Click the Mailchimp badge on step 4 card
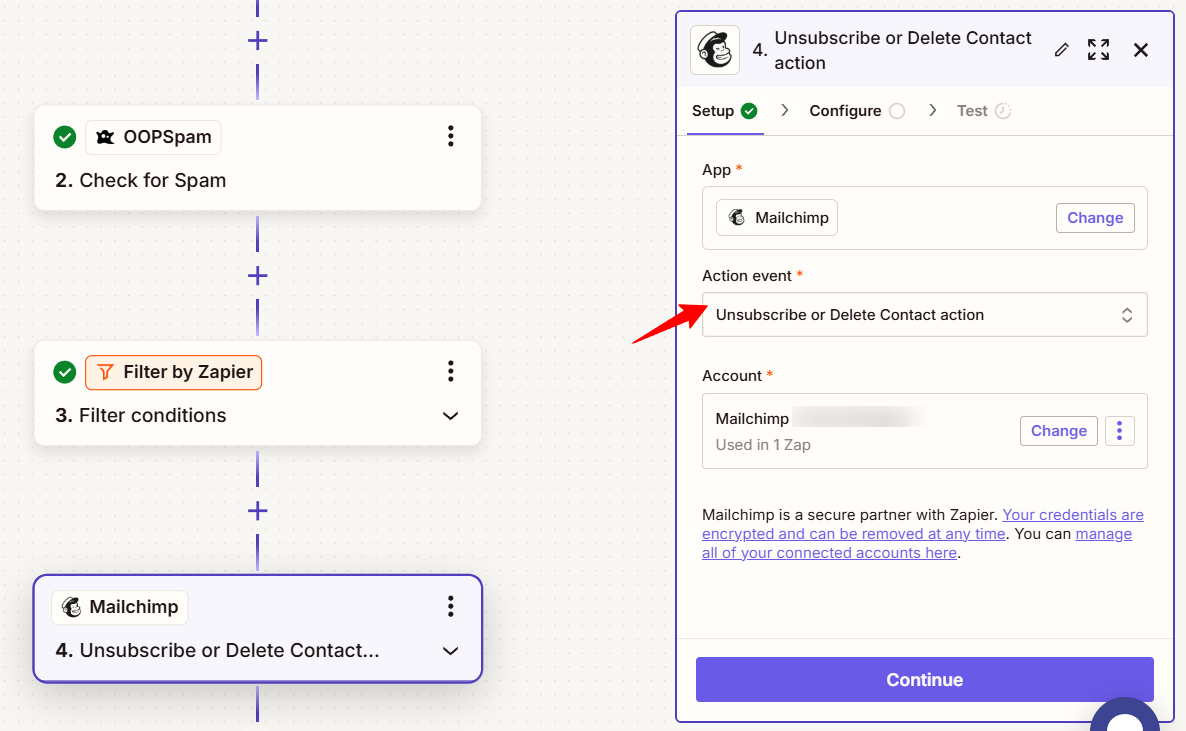1186x731 pixels. pos(120,607)
